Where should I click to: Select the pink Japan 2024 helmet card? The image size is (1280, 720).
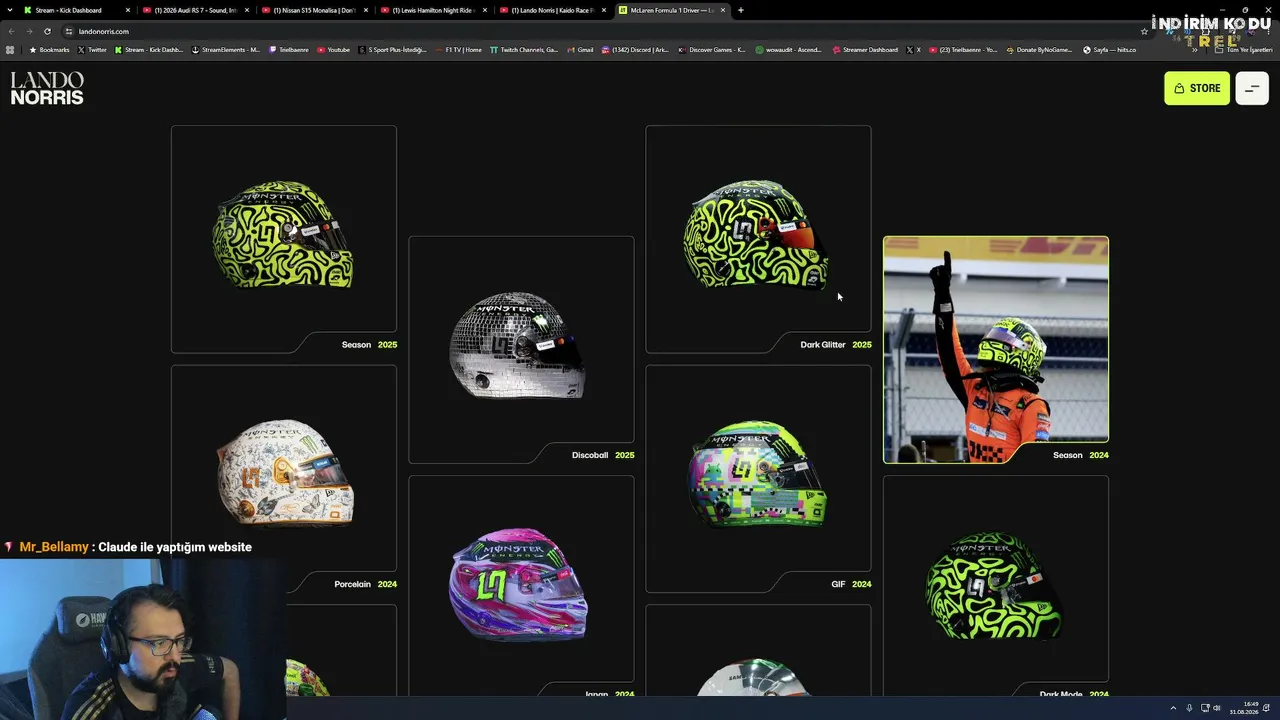pyautogui.click(x=521, y=586)
